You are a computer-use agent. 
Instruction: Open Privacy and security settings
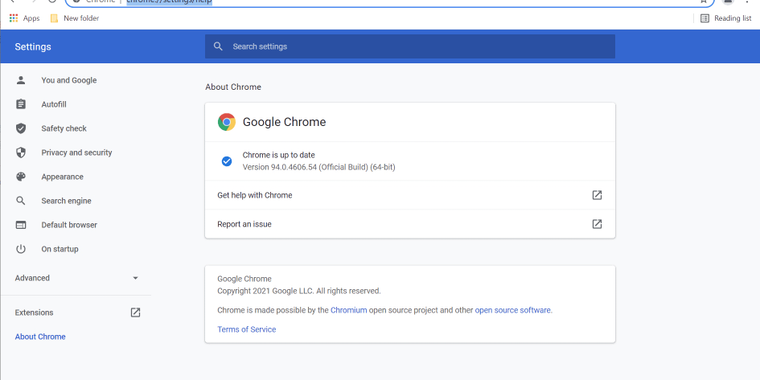[76, 153]
